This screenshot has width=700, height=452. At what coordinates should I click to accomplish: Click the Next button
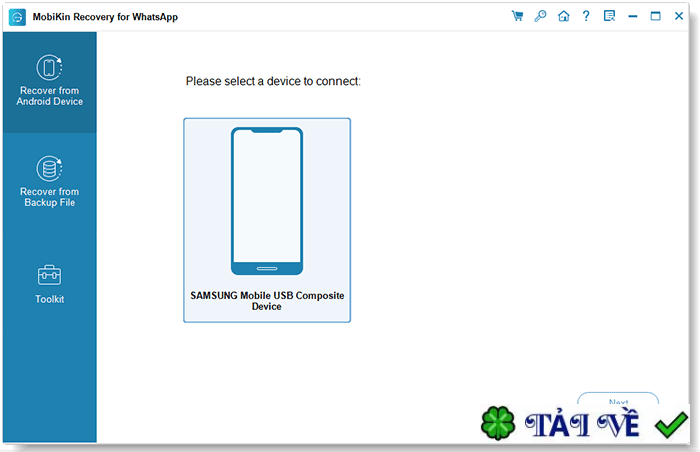click(x=618, y=400)
